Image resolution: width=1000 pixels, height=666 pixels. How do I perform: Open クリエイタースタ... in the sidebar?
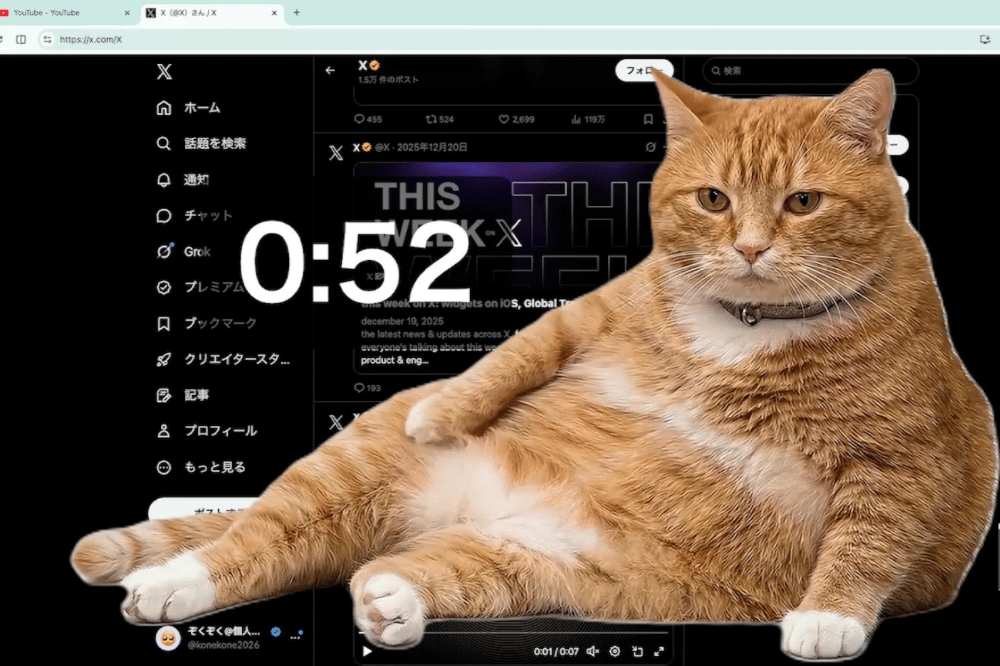click(223, 359)
